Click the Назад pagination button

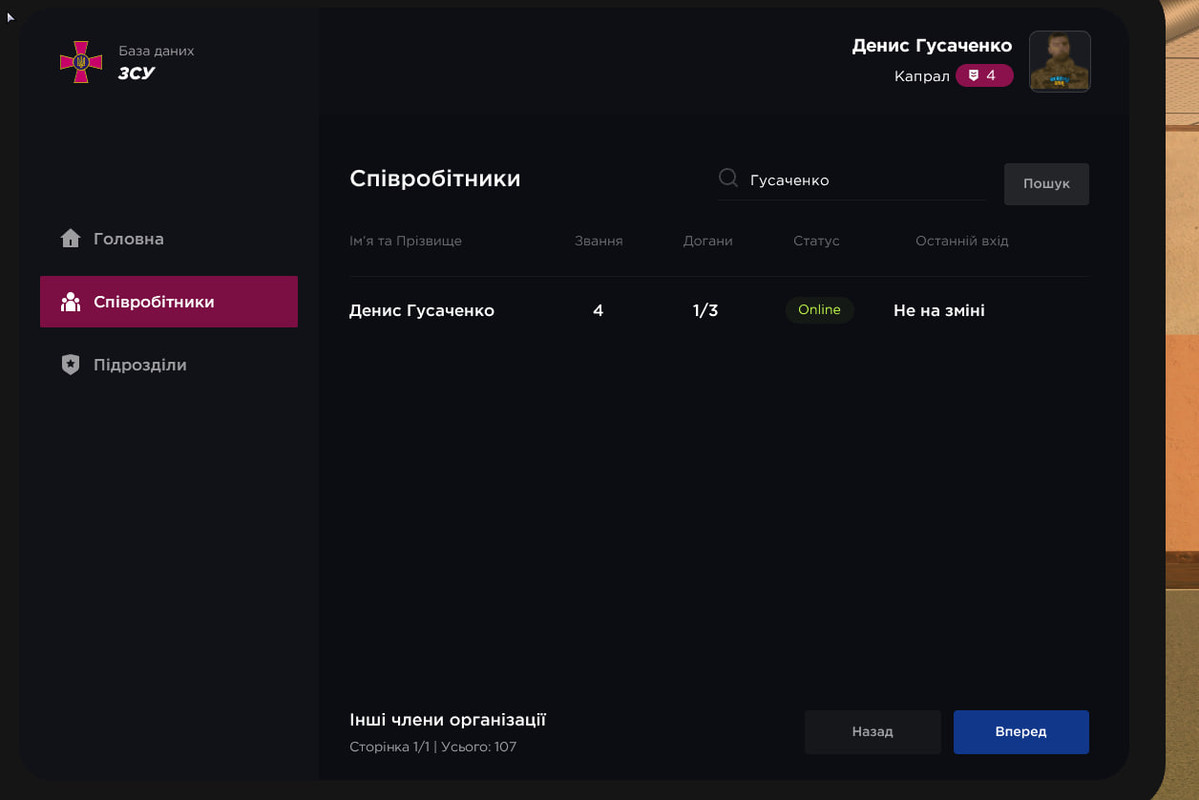click(x=872, y=732)
